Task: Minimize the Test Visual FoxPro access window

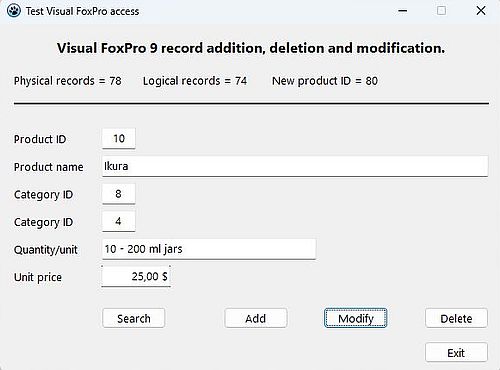Action: [x=403, y=11]
